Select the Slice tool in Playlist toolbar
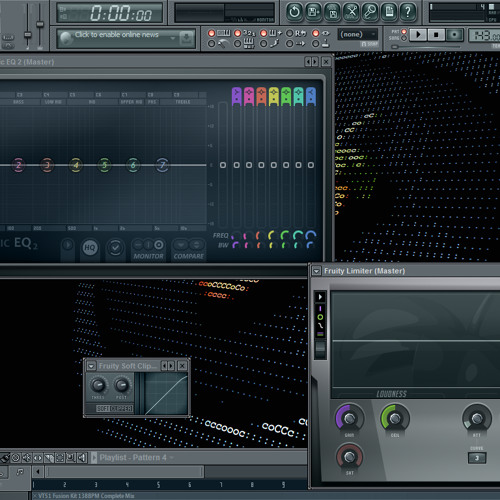This screenshot has height=500, width=500. tap(49, 458)
